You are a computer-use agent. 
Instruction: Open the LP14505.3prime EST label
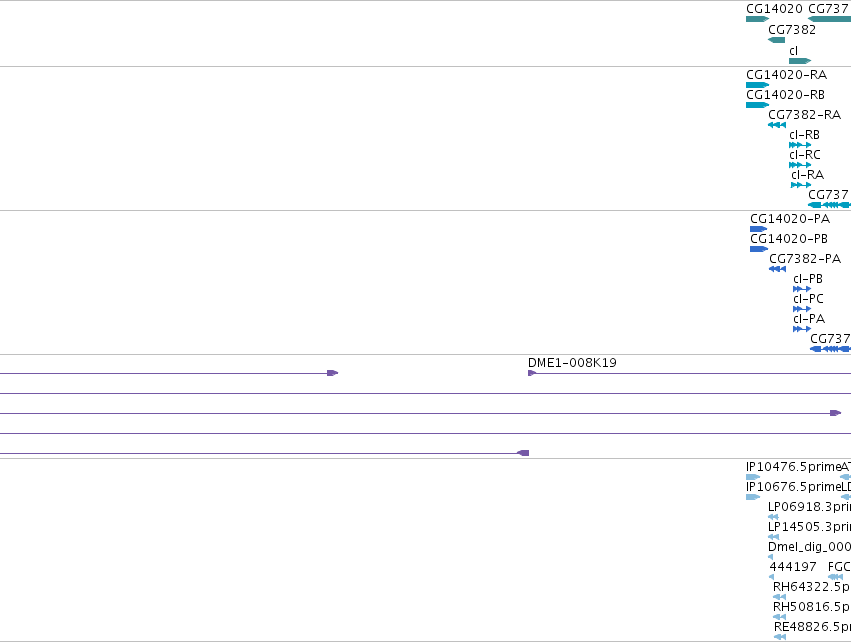pyautogui.click(x=809, y=527)
